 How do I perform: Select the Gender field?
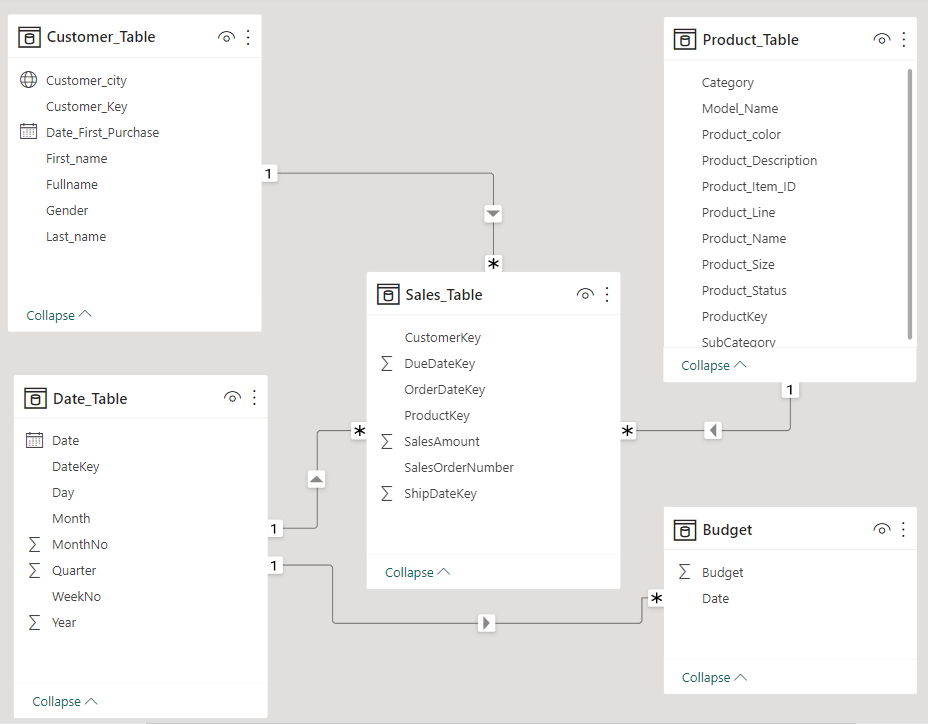click(67, 211)
